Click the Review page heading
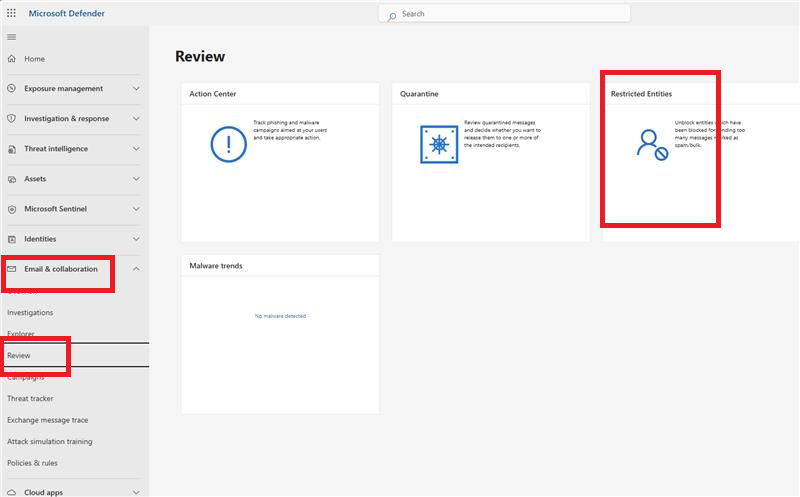This screenshot has width=800, height=497. (x=200, y=56)
